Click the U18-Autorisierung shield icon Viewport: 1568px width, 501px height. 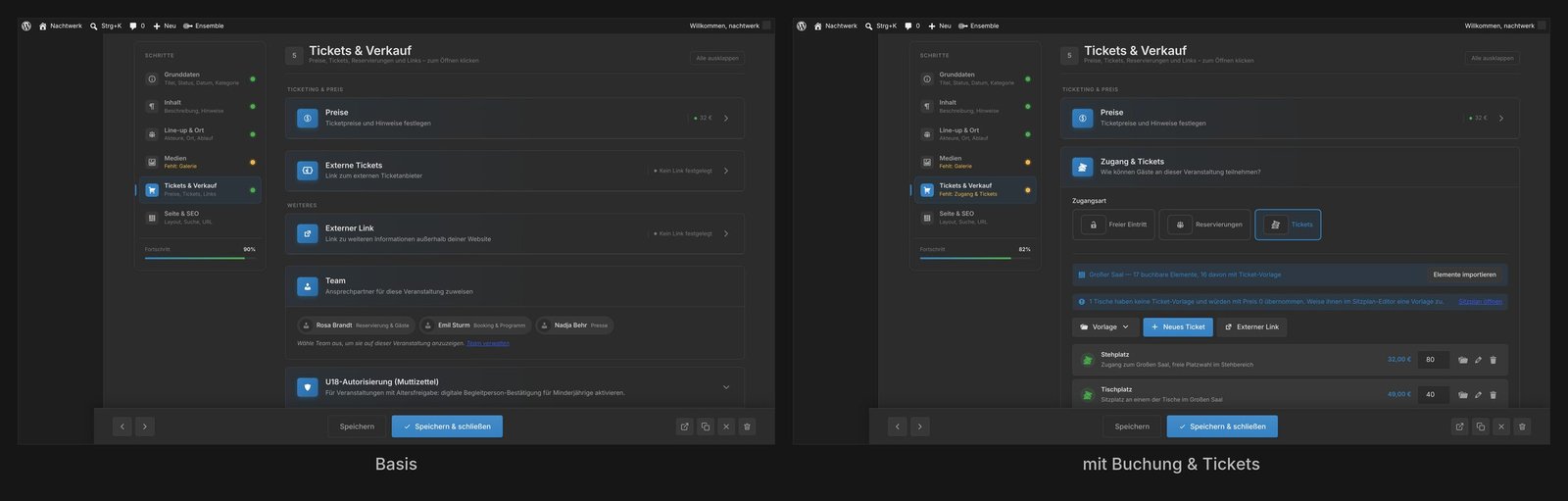point(308,387)
